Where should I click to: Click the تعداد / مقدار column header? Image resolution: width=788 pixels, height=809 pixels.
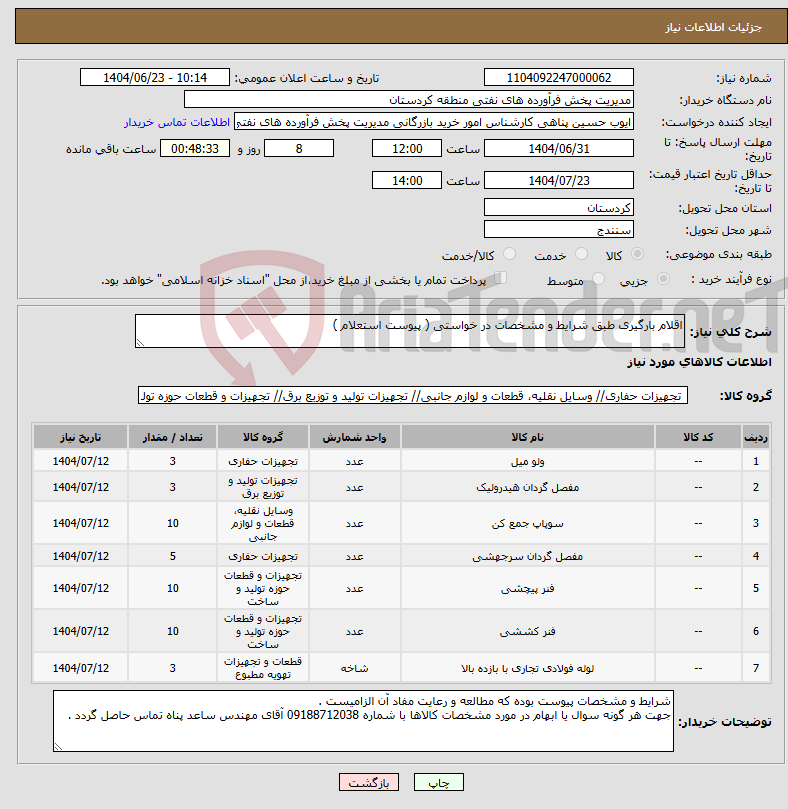coord(172,437)
